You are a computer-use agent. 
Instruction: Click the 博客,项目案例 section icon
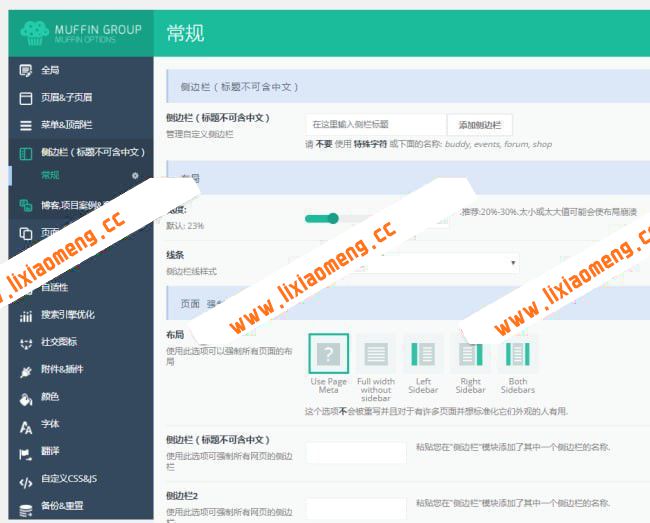click(x=26, y=205)
